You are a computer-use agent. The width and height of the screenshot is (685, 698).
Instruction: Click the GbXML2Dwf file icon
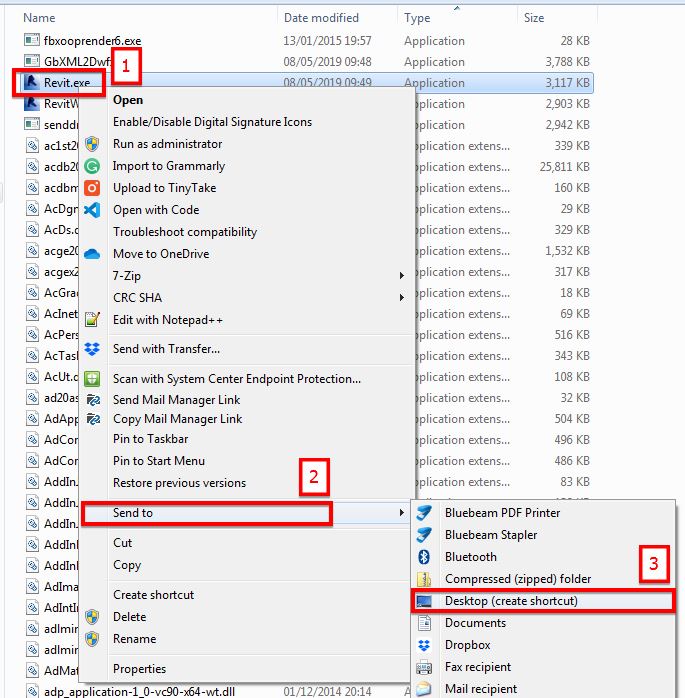pos(32,61)
